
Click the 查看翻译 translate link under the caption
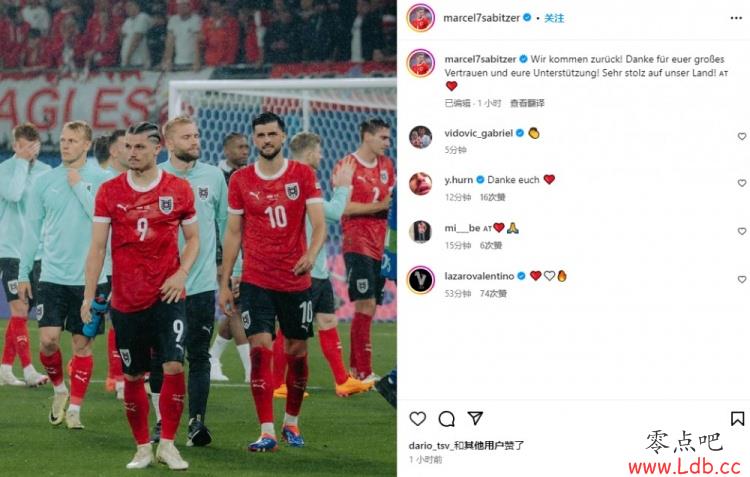pyautogui.click(x=527, y=103)
